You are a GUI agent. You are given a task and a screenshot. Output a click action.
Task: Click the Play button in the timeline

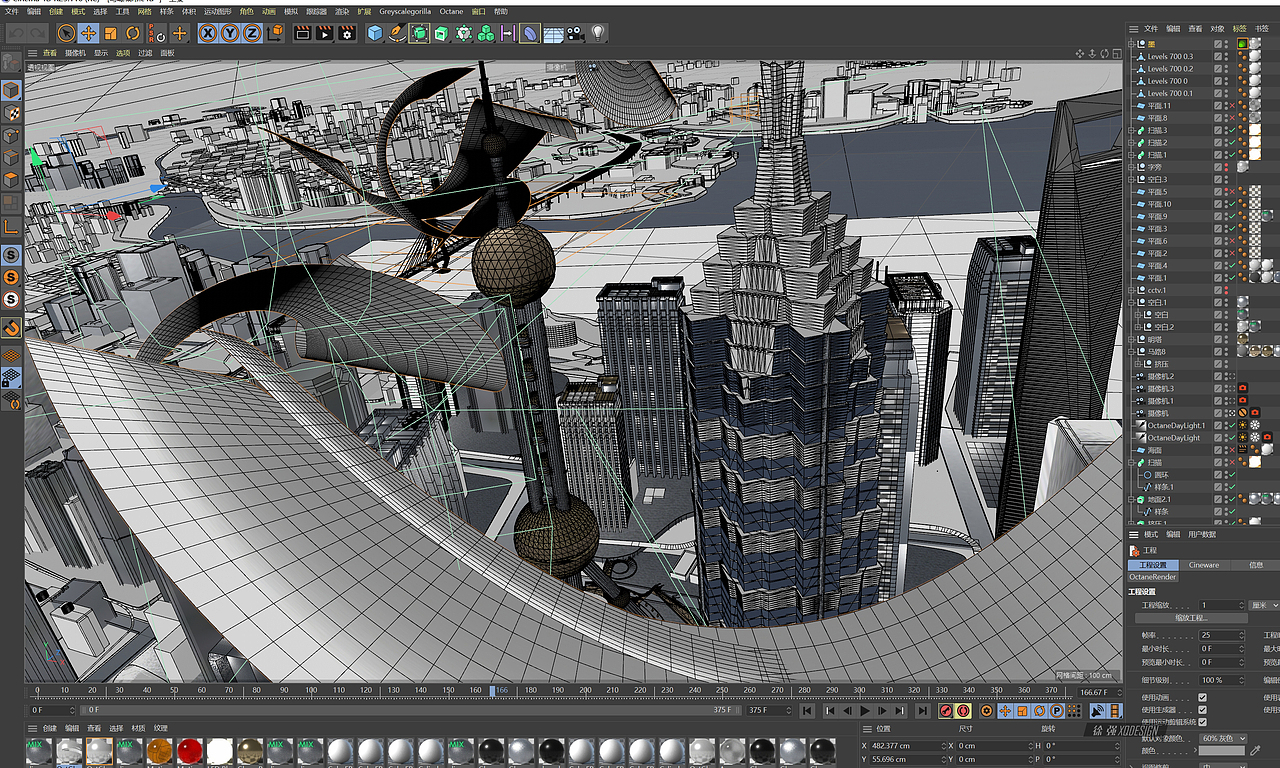(865, 711)
